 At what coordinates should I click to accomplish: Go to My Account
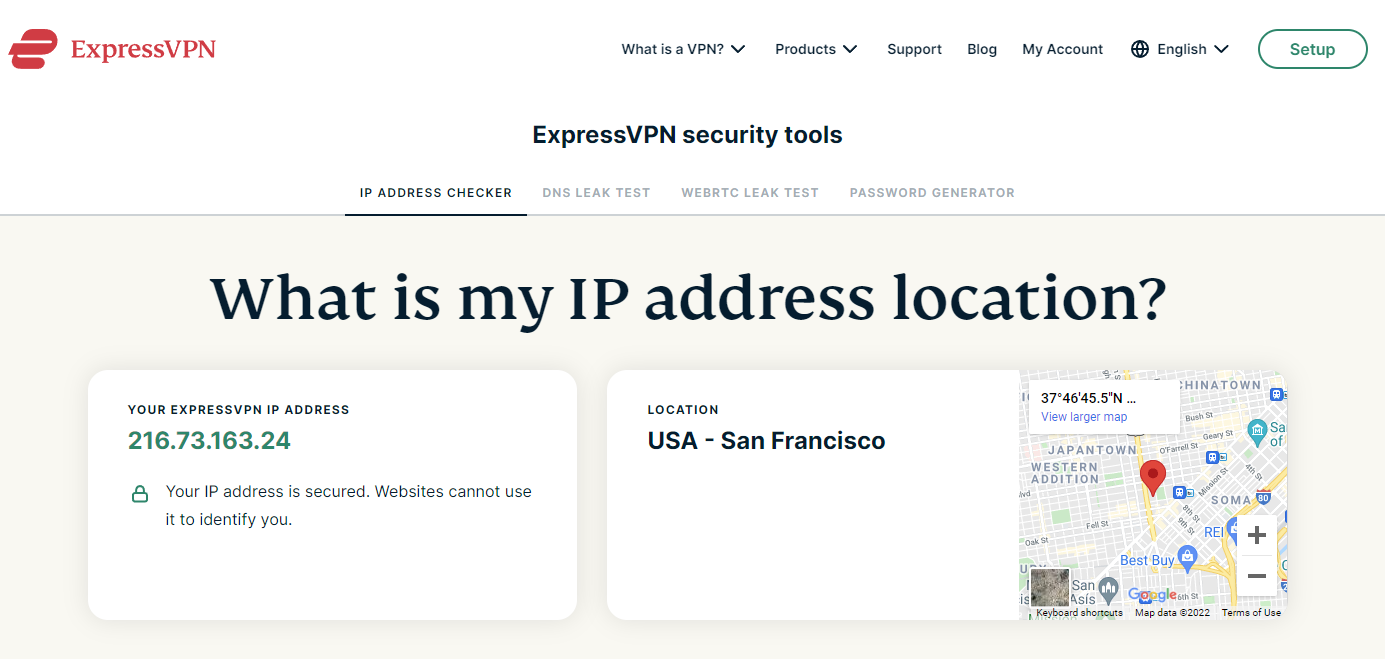coord(1062,49)
